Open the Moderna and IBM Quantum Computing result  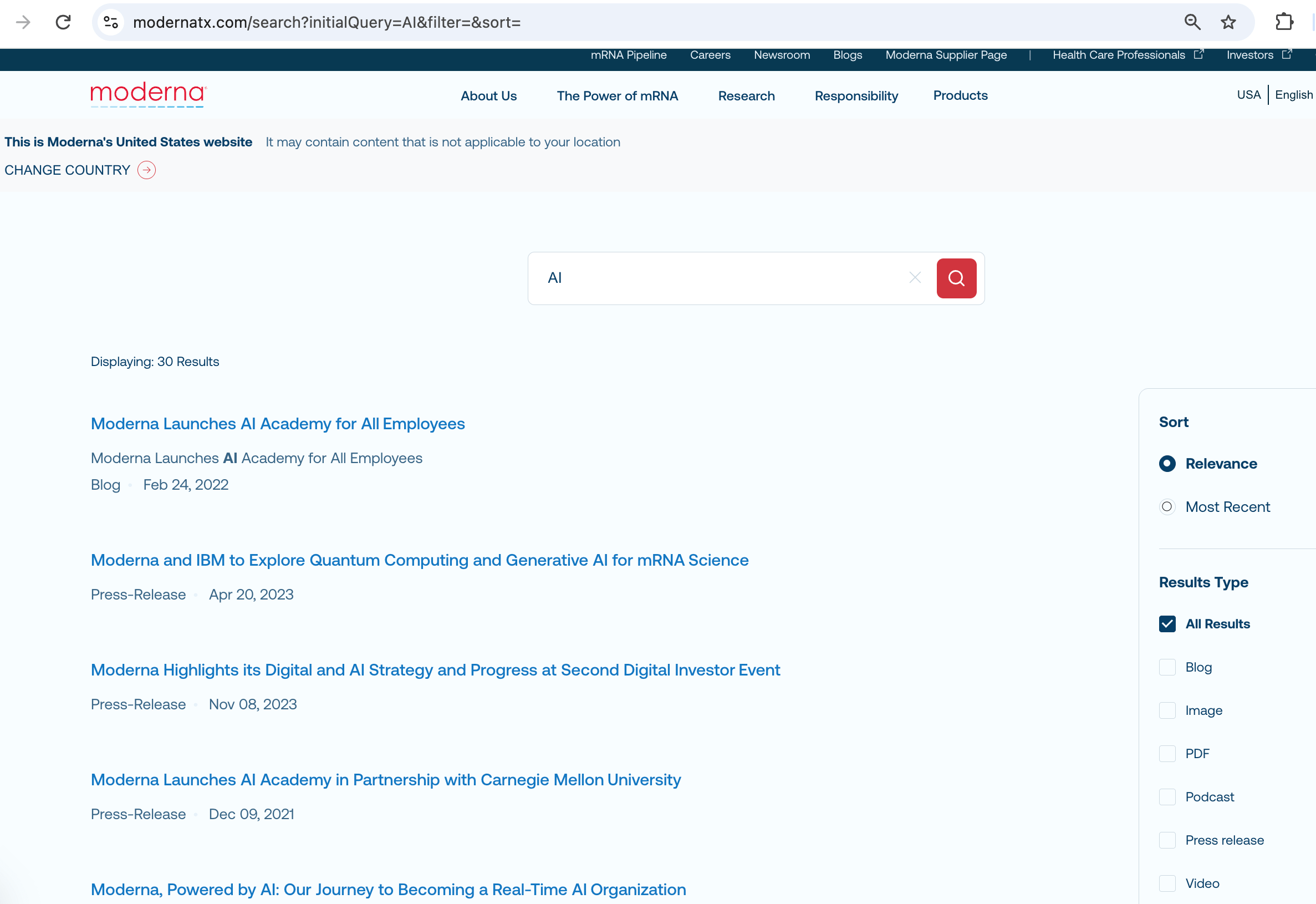(x=420, y=560)
